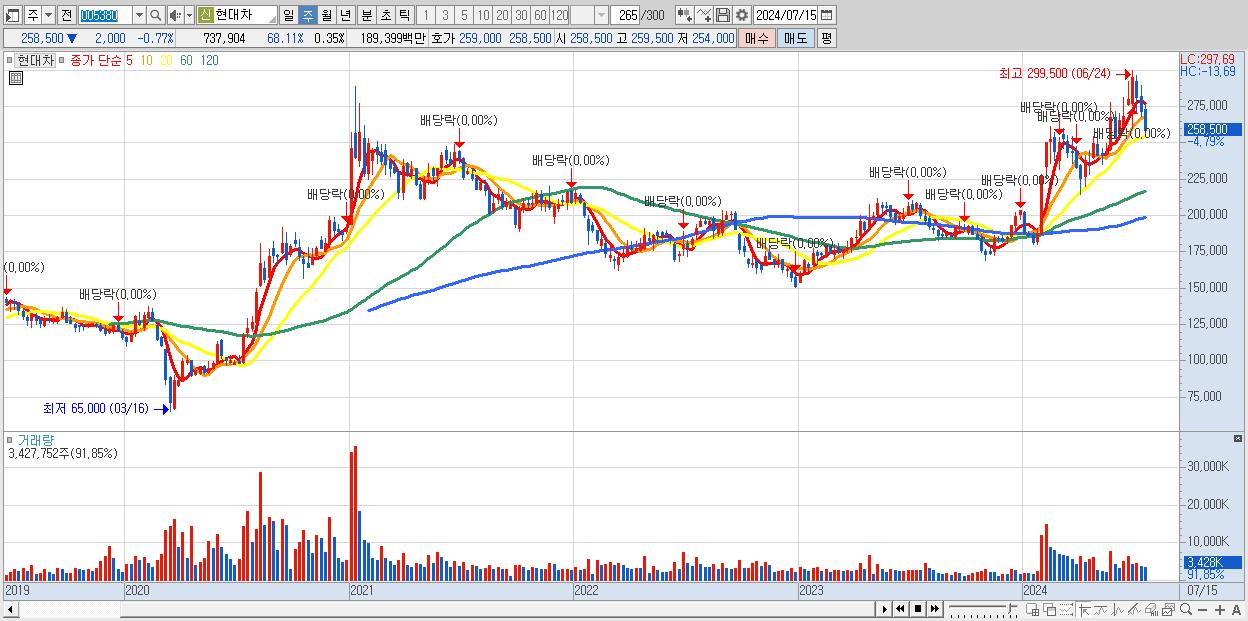Open the 주 market type dropdown arrow

pyautogui.click(x=48, y=15)
